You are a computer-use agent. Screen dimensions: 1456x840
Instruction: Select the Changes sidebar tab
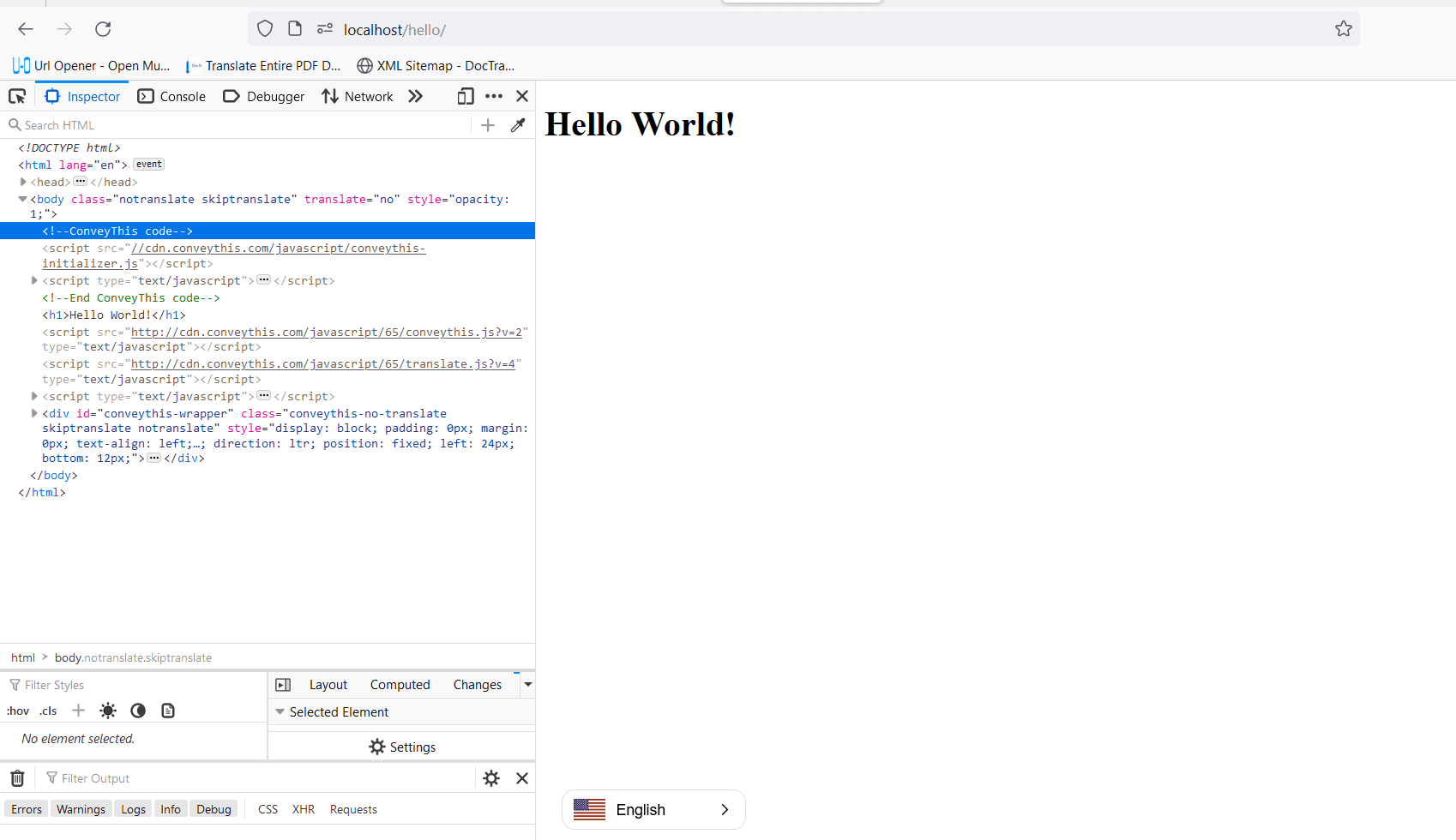[x=478, y=685]
